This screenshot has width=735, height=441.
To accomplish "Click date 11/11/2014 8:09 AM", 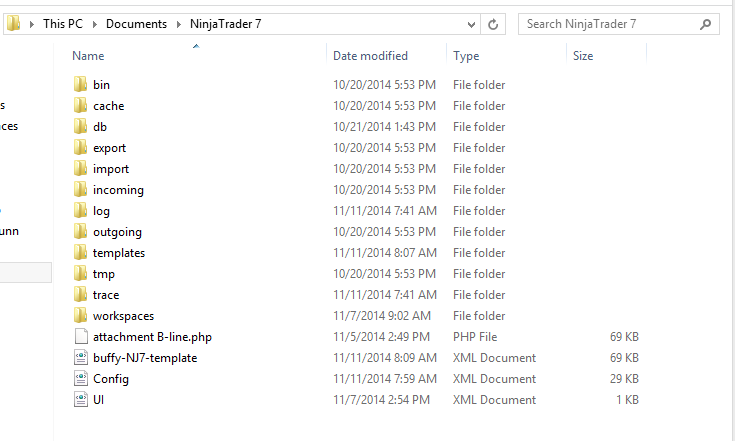I will click(385, 358).
